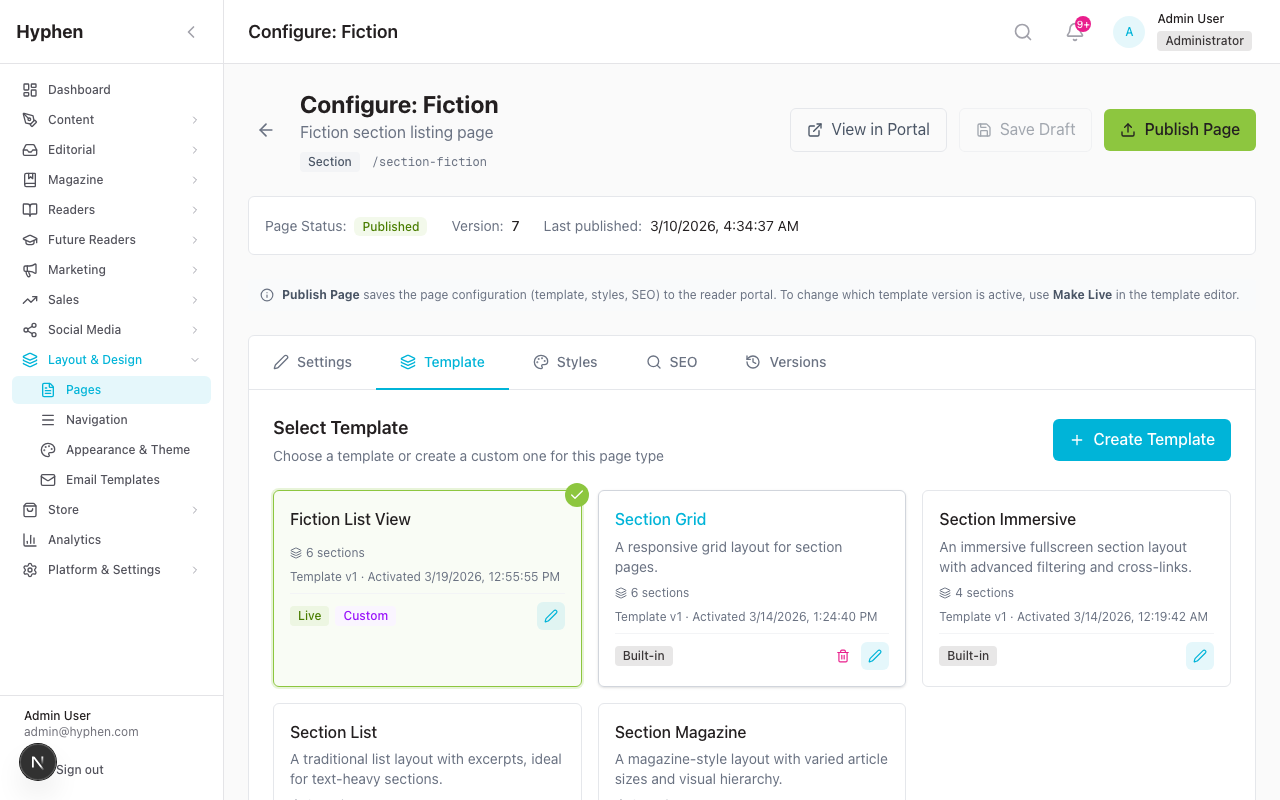The height and width of the screenshot is (800, 1280).
Task: Click the Publish Page button
Action: [x=1179, y=130]
